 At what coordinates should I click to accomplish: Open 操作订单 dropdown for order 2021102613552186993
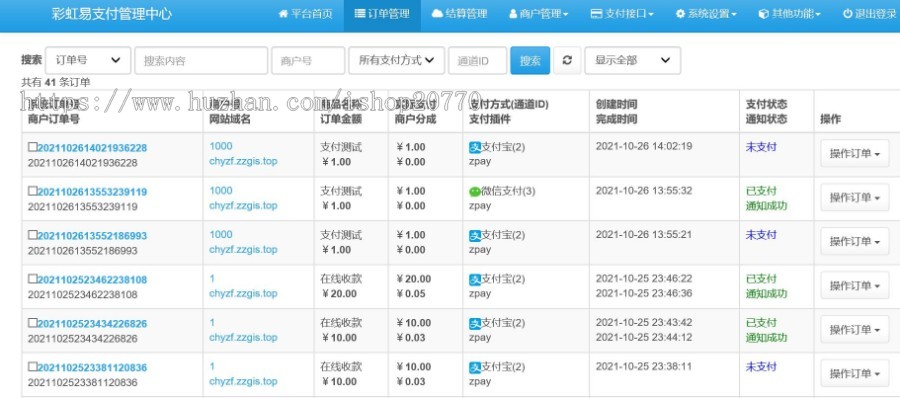[855, 241]
